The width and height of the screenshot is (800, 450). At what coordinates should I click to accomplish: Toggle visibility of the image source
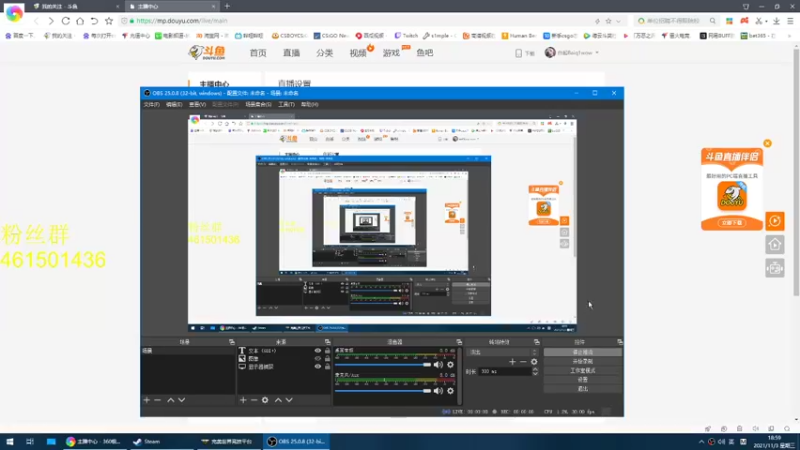point(318,359)
